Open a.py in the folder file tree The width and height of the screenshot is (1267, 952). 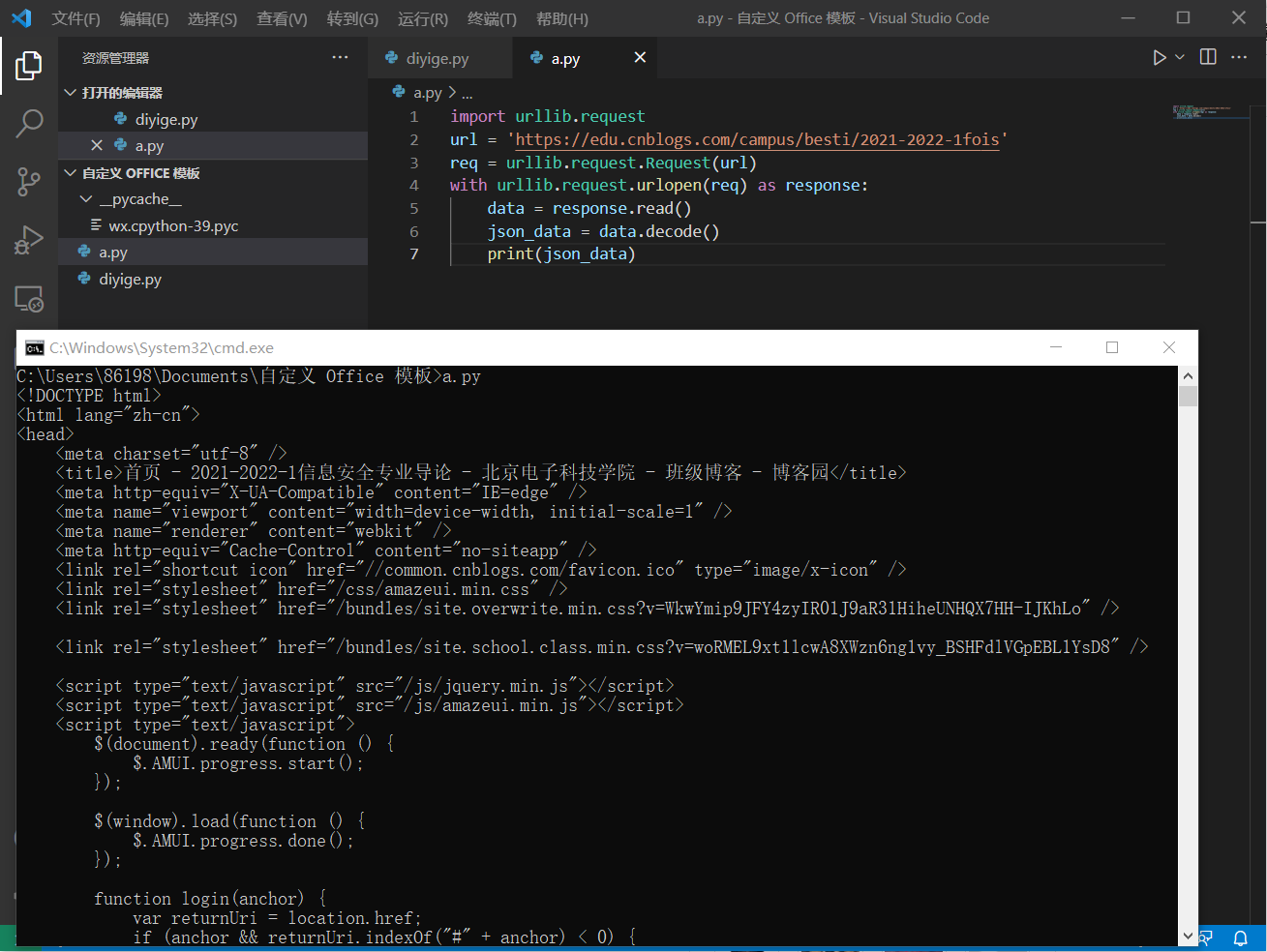(x=213, y=253)
